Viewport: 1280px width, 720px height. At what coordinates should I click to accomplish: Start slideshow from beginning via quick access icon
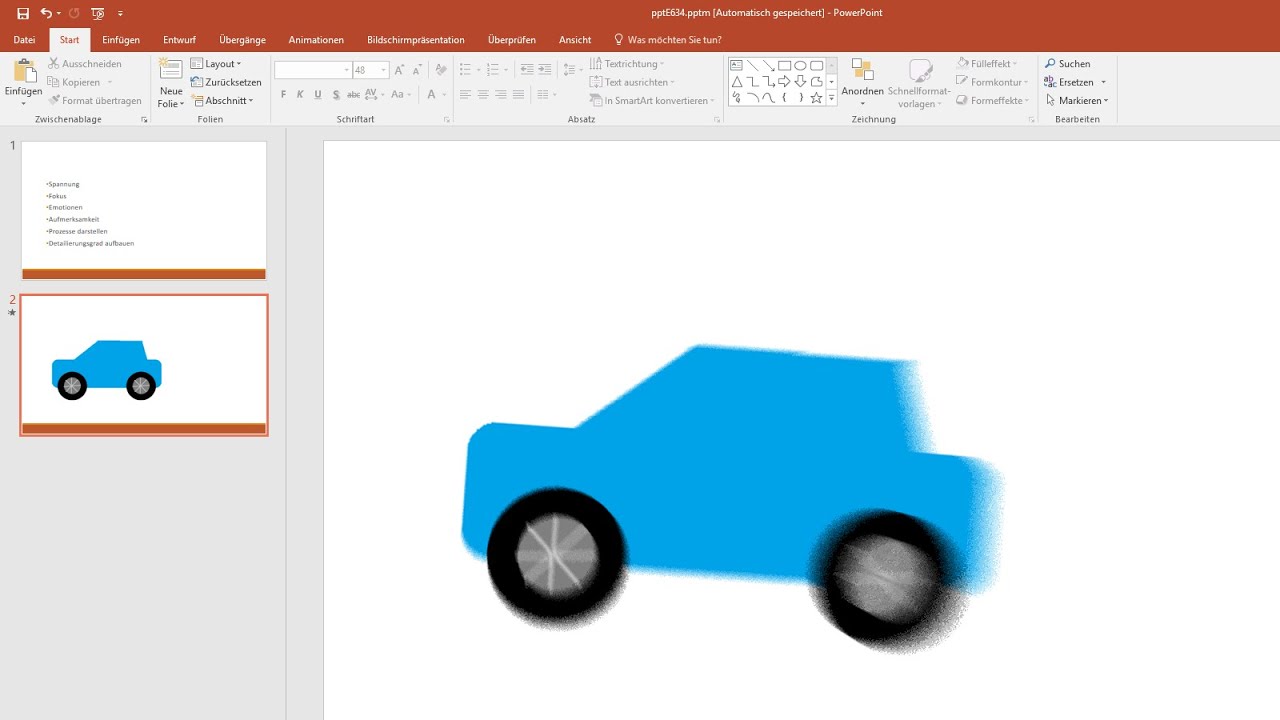coord(97,13)
